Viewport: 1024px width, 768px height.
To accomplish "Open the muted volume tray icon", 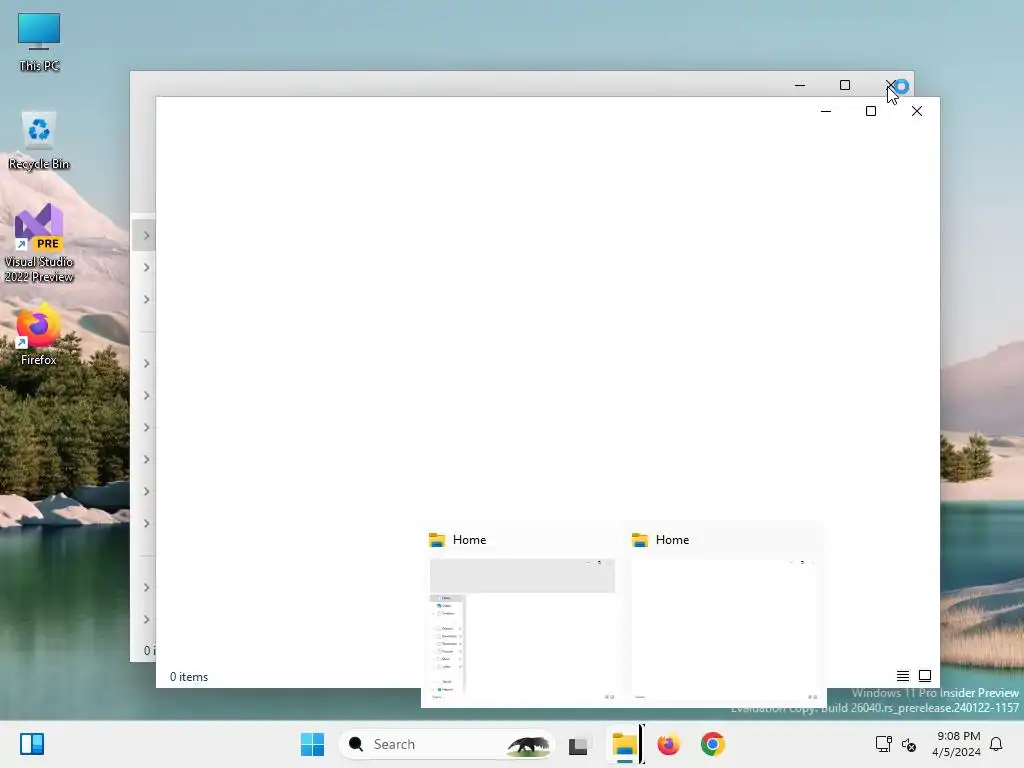I will (908, 744).
